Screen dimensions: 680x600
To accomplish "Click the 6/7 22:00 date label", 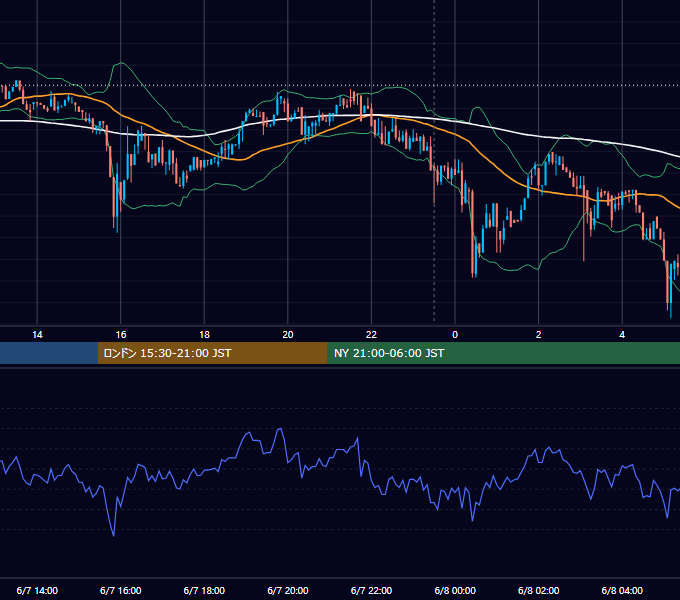I will pyautogui.click(x=371, y=590).
